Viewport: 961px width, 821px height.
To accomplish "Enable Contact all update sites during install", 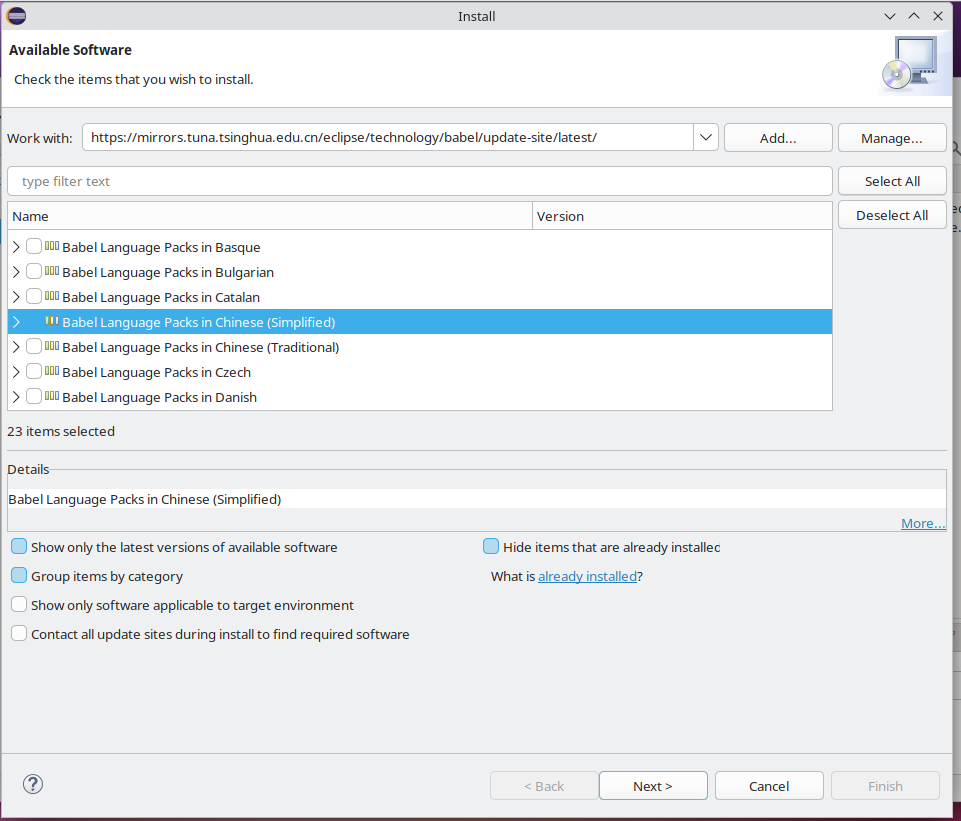I will (19, 634).
